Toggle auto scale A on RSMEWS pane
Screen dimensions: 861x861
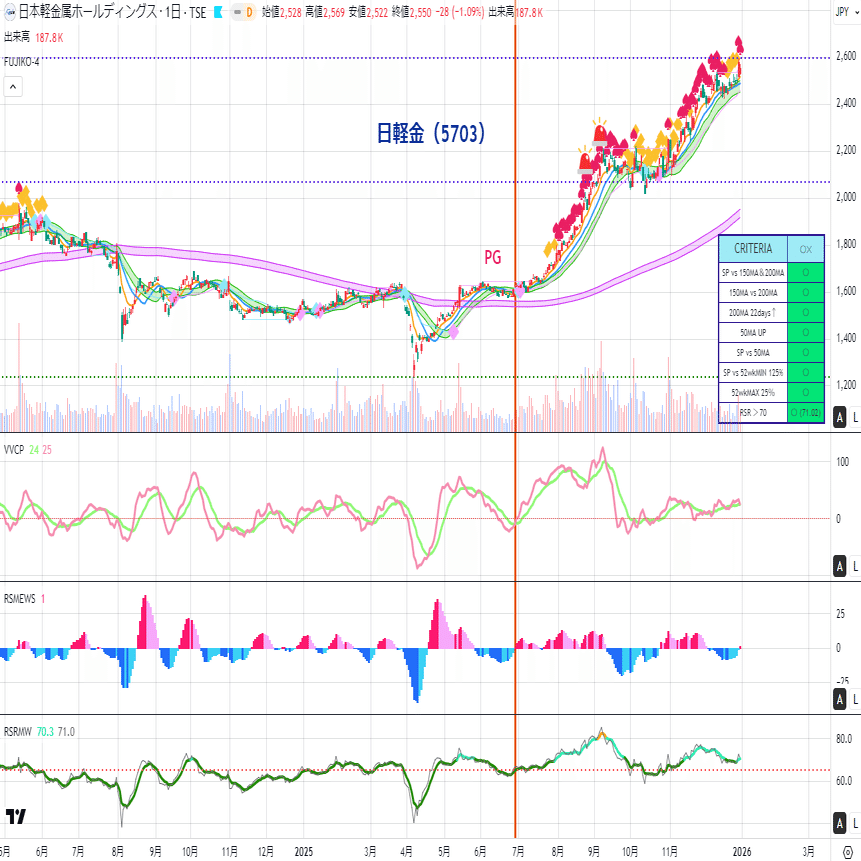point(840,700)
